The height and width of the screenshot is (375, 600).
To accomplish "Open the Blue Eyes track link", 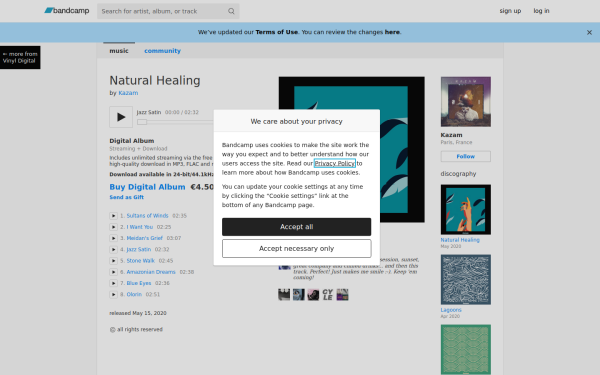I will point(139,283).
